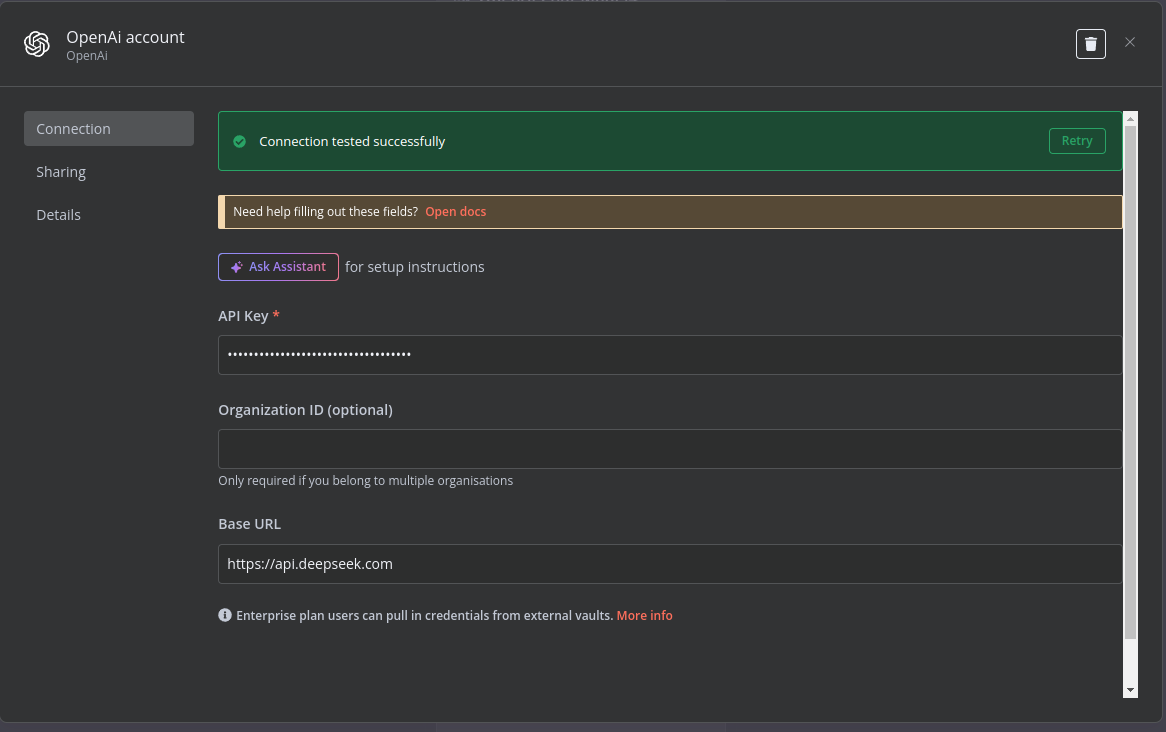Image resolution: width=1166 pixels, height=732 pixels.
Task: Click the scrollbar up arrow
Action: coord(1130,118)
